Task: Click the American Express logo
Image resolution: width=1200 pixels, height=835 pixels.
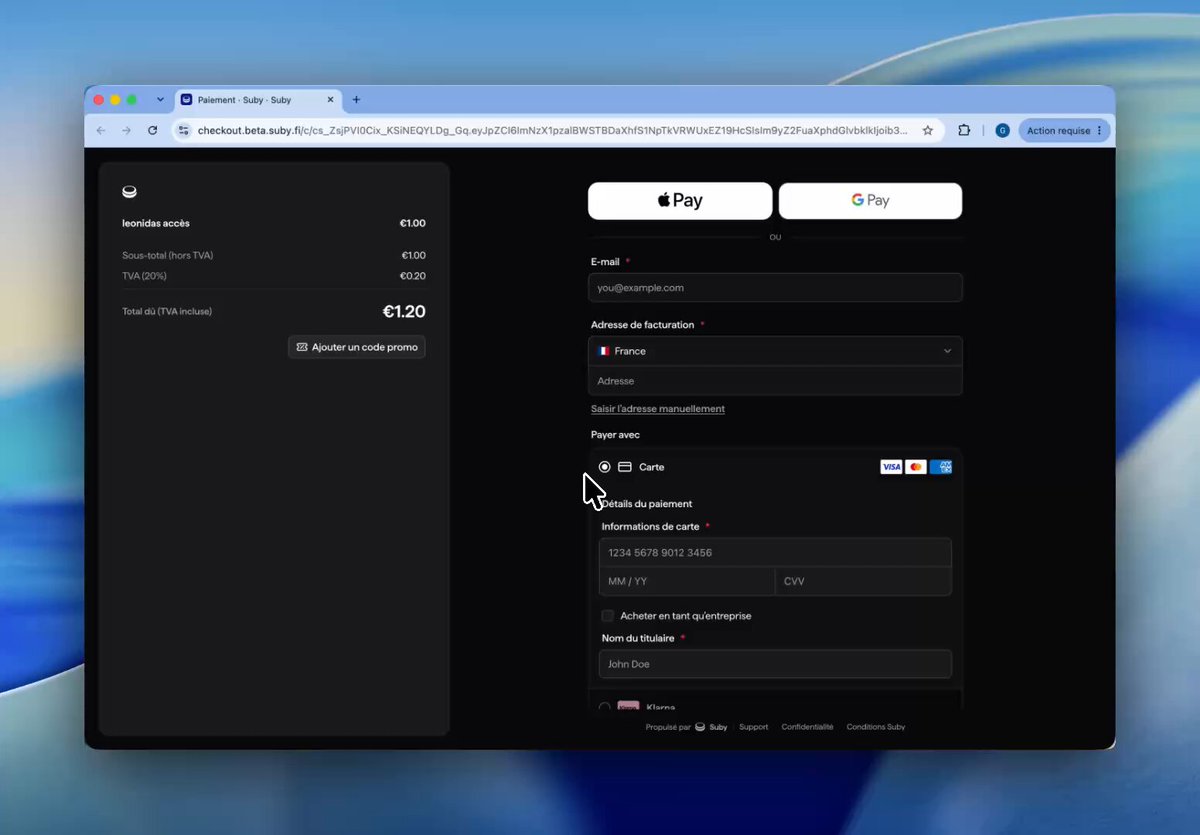Action: pyautogui.click(x=941, y=467)
